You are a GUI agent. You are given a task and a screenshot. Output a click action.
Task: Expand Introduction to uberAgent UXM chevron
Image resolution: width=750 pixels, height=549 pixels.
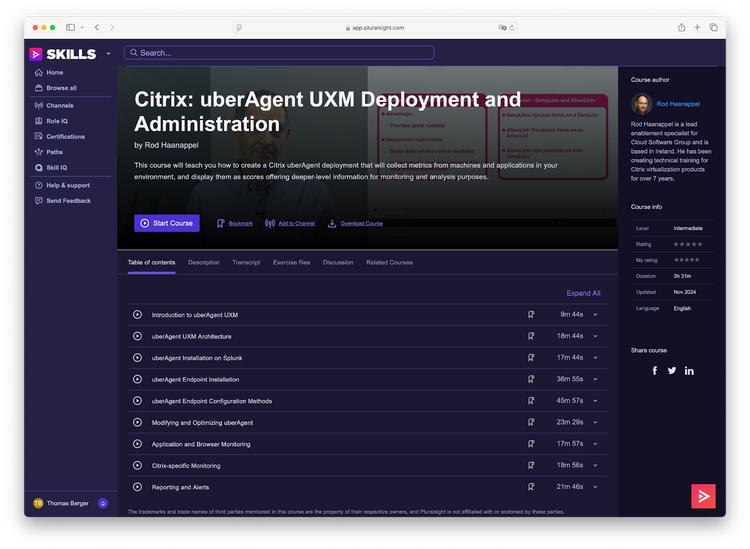pyautogui.click(x=596, y=315)
